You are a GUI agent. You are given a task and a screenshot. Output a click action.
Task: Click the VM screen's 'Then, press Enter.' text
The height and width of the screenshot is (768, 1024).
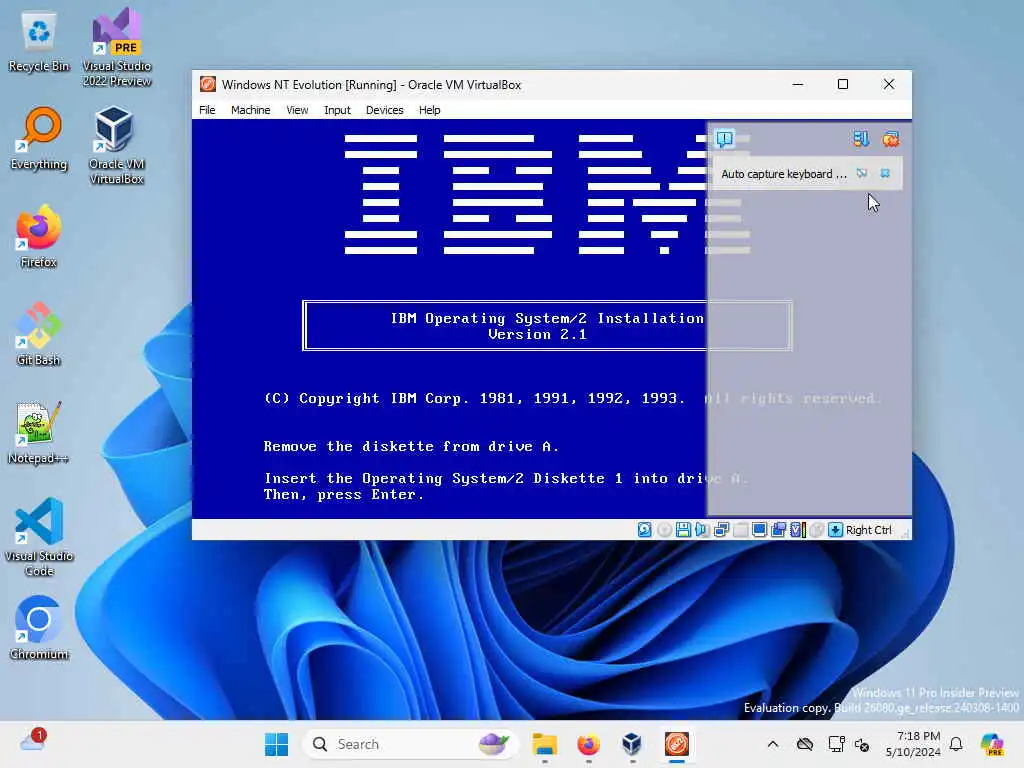pyautogui.click(x=344, y=494)
